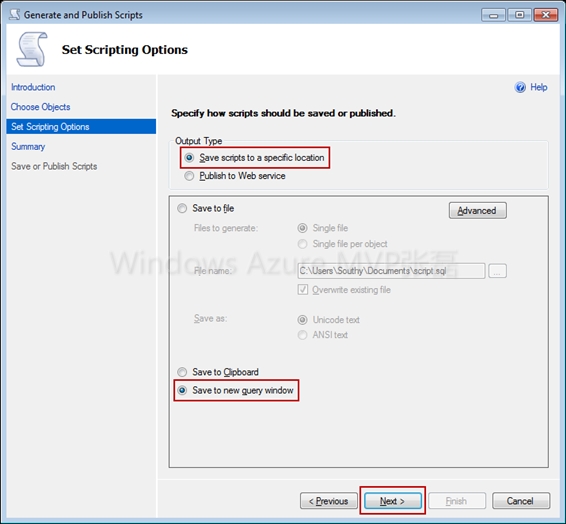Viewport: 566px width, 524px height.
Task: Select the ANSI text radio button
Action: tap(302, 335)
